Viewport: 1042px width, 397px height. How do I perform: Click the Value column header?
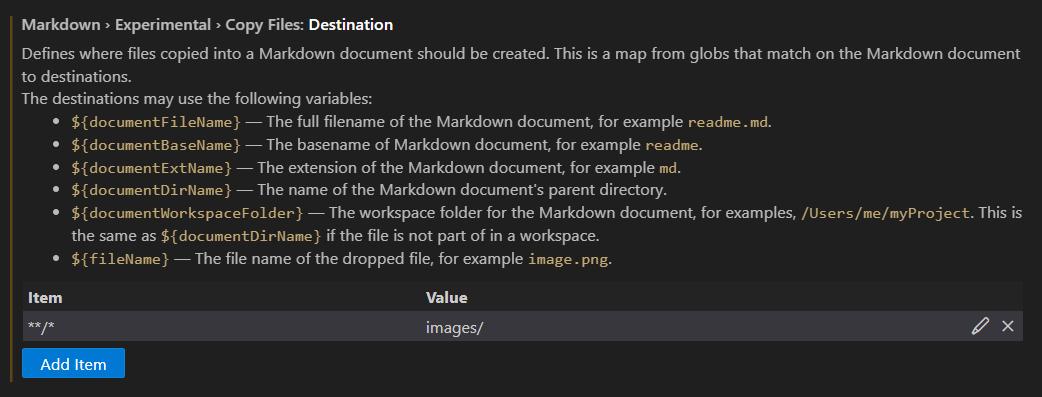click(447, 297)
